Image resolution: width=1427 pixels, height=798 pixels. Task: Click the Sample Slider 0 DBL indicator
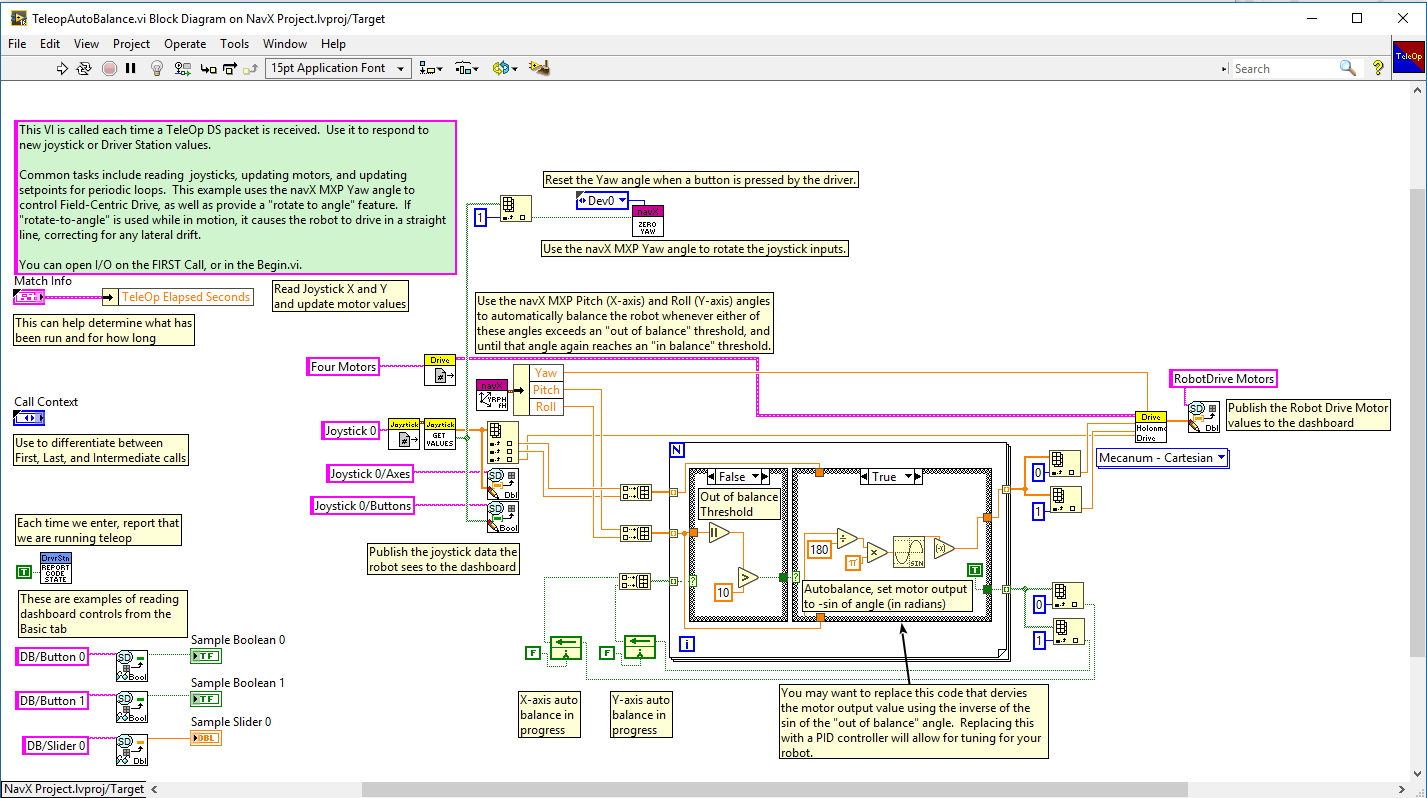point(206,739)
